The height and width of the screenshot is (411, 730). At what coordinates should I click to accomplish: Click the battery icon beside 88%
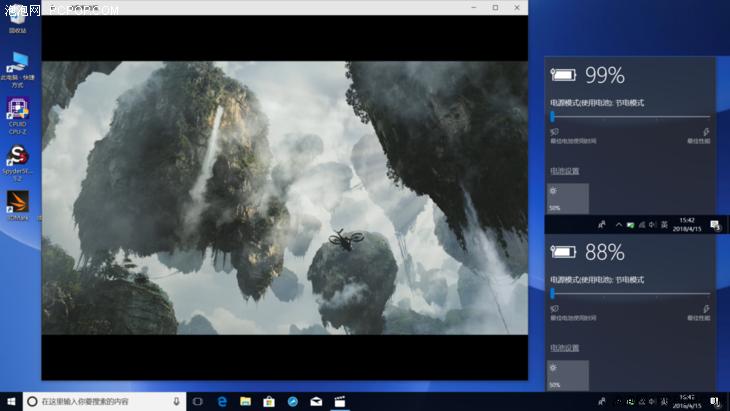click(x=563, y=252)
